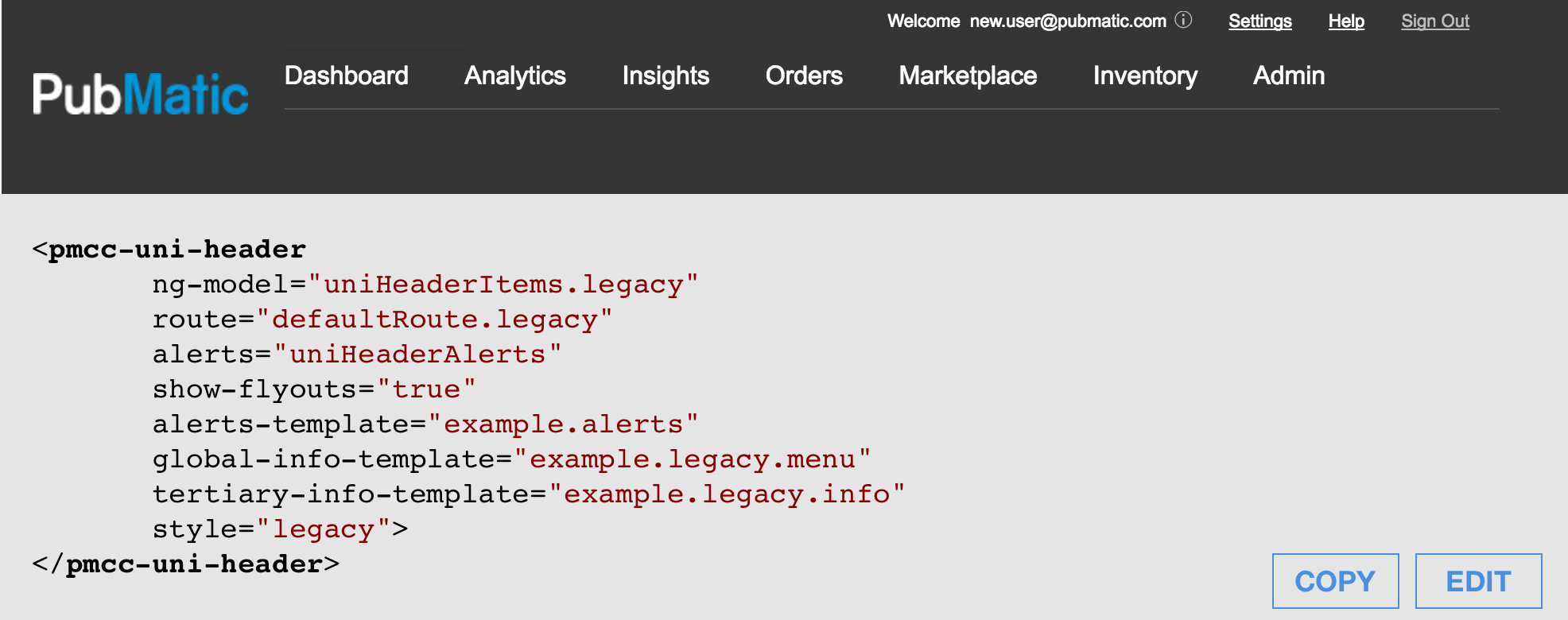Click the info icon beside the email
The width and height of the screenshot is (1568, 620).
pyautogui.click(x=1183, y=20)
